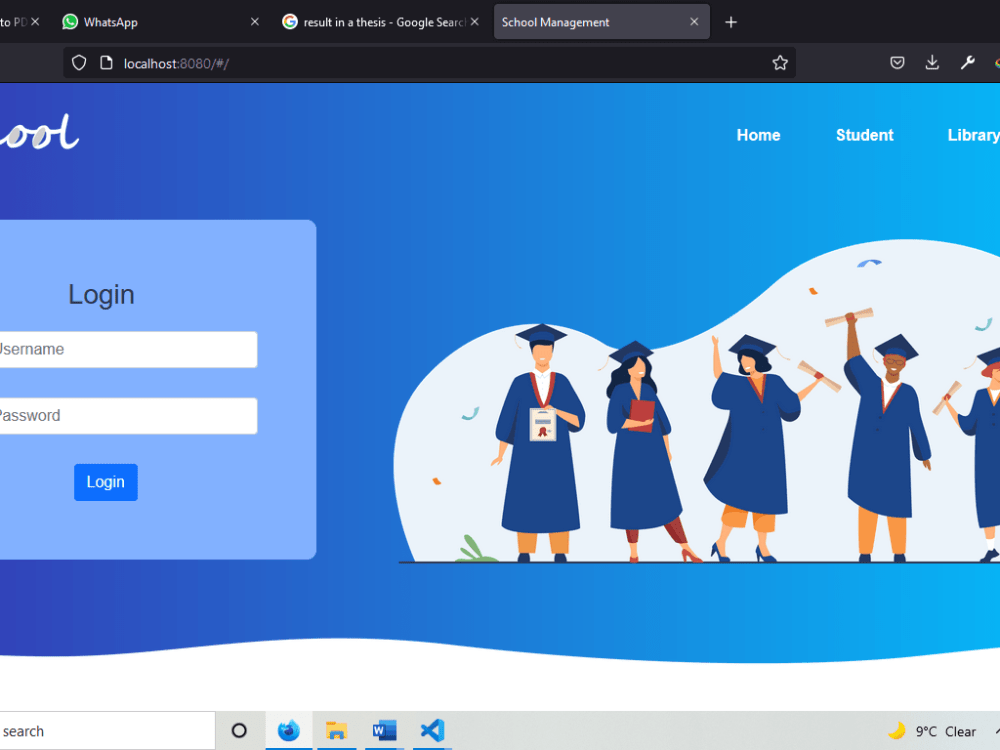Viewport: 1000px width, 750px height.
Task: Open Firefox from the taskbar
Action: point(289,731)
